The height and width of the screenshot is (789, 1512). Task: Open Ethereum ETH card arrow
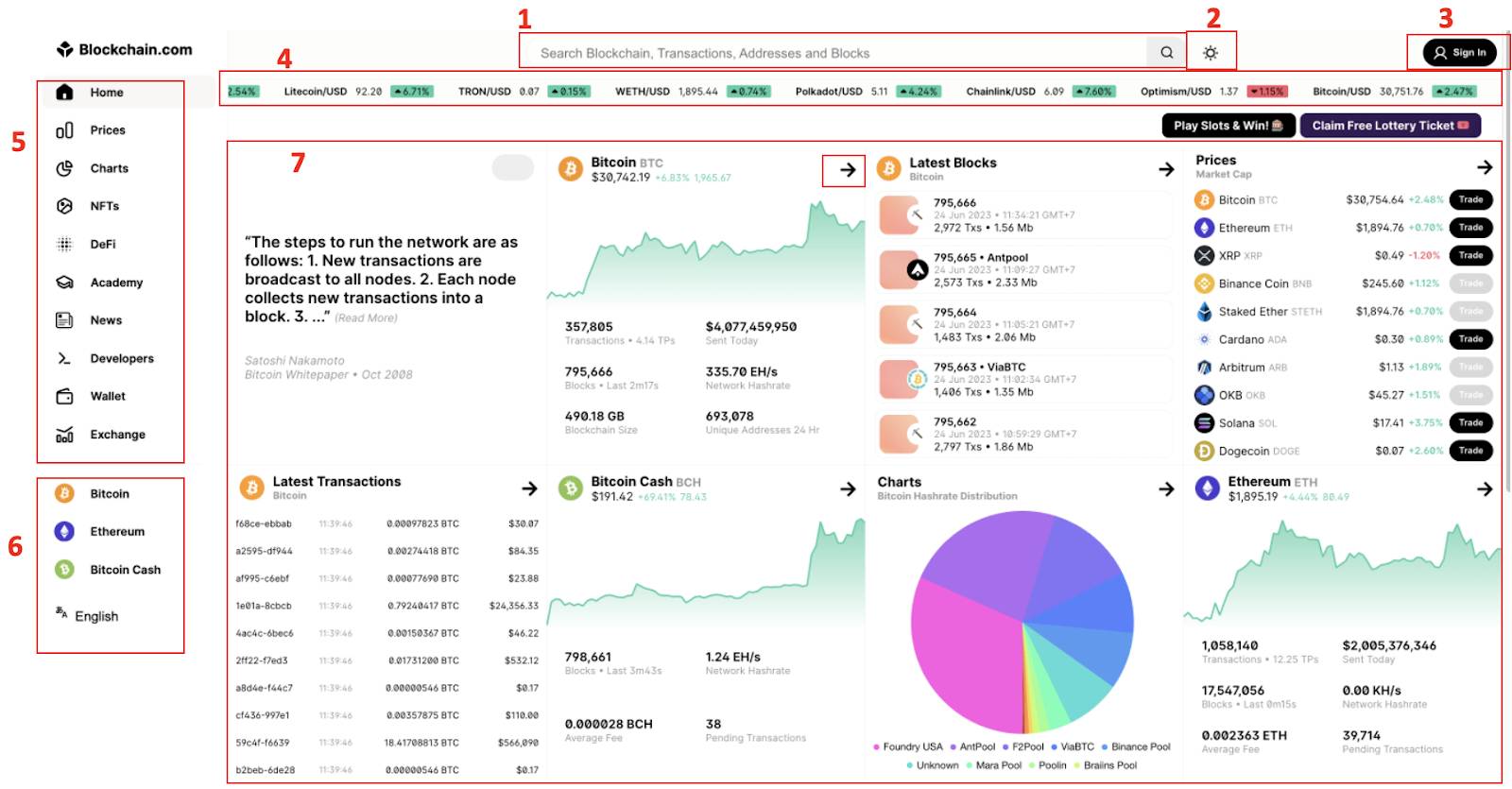tap(1485, 489)
